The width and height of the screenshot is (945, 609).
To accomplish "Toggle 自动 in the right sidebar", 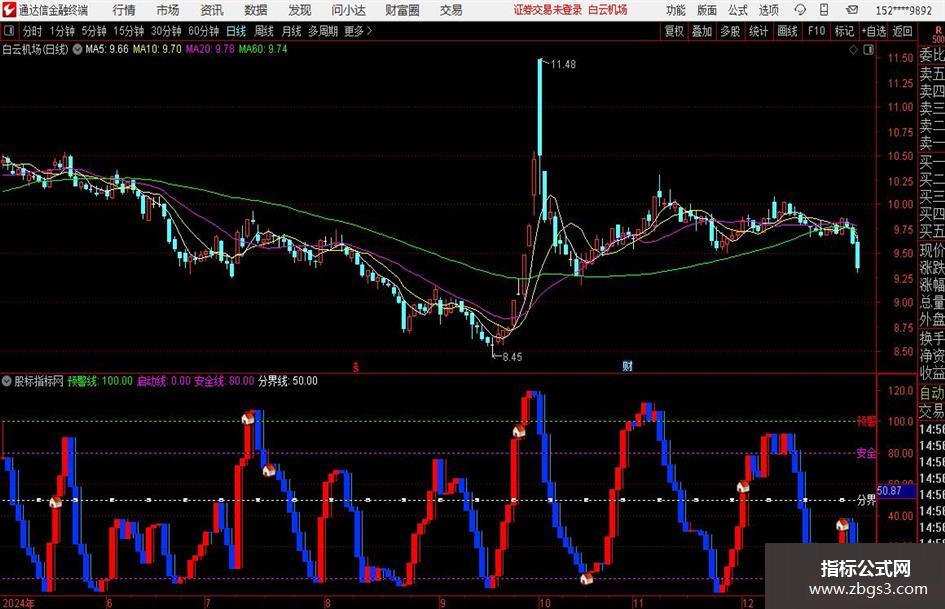I will [x=931, y=394].
